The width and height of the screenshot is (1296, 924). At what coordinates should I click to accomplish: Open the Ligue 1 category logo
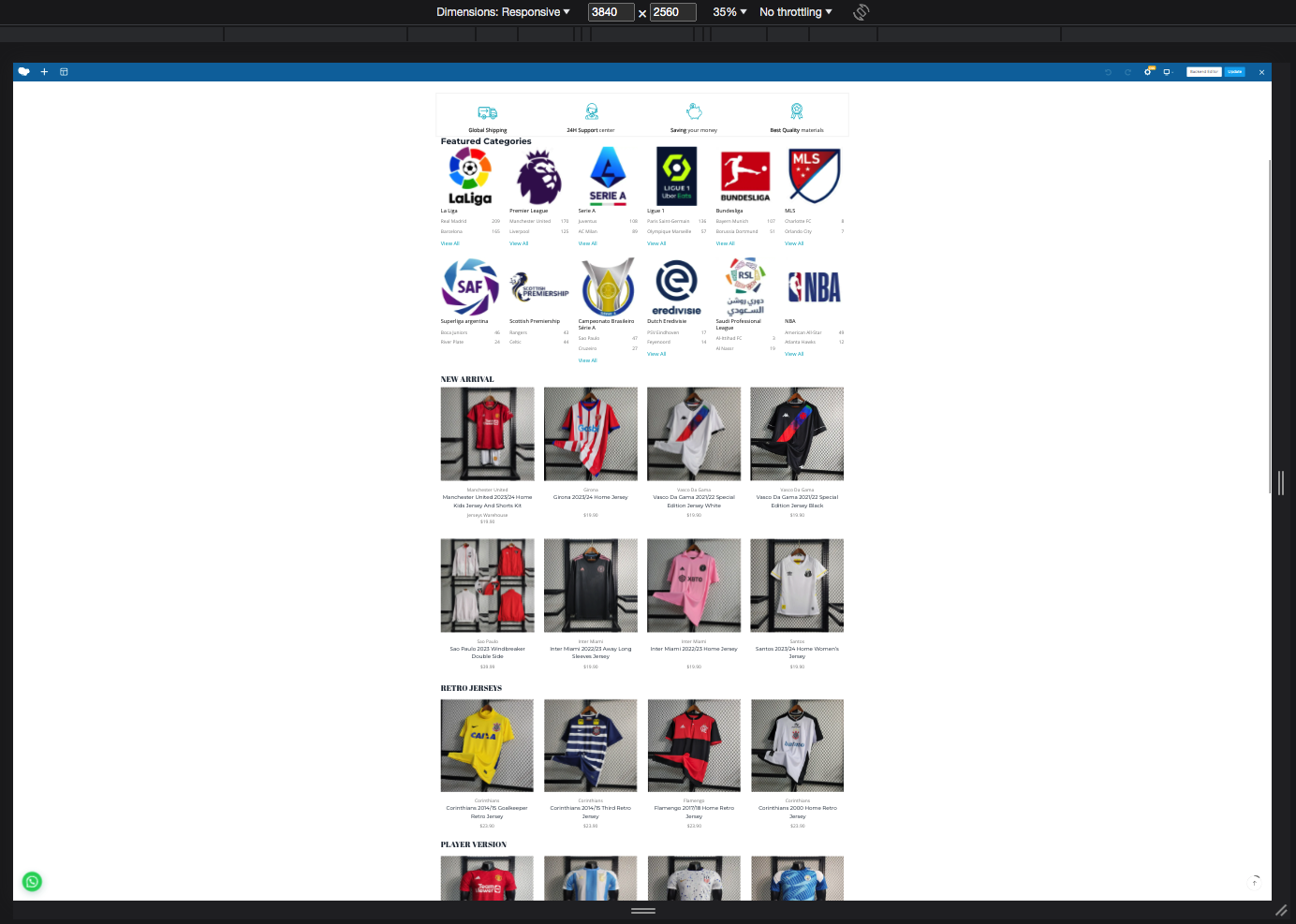676,176
